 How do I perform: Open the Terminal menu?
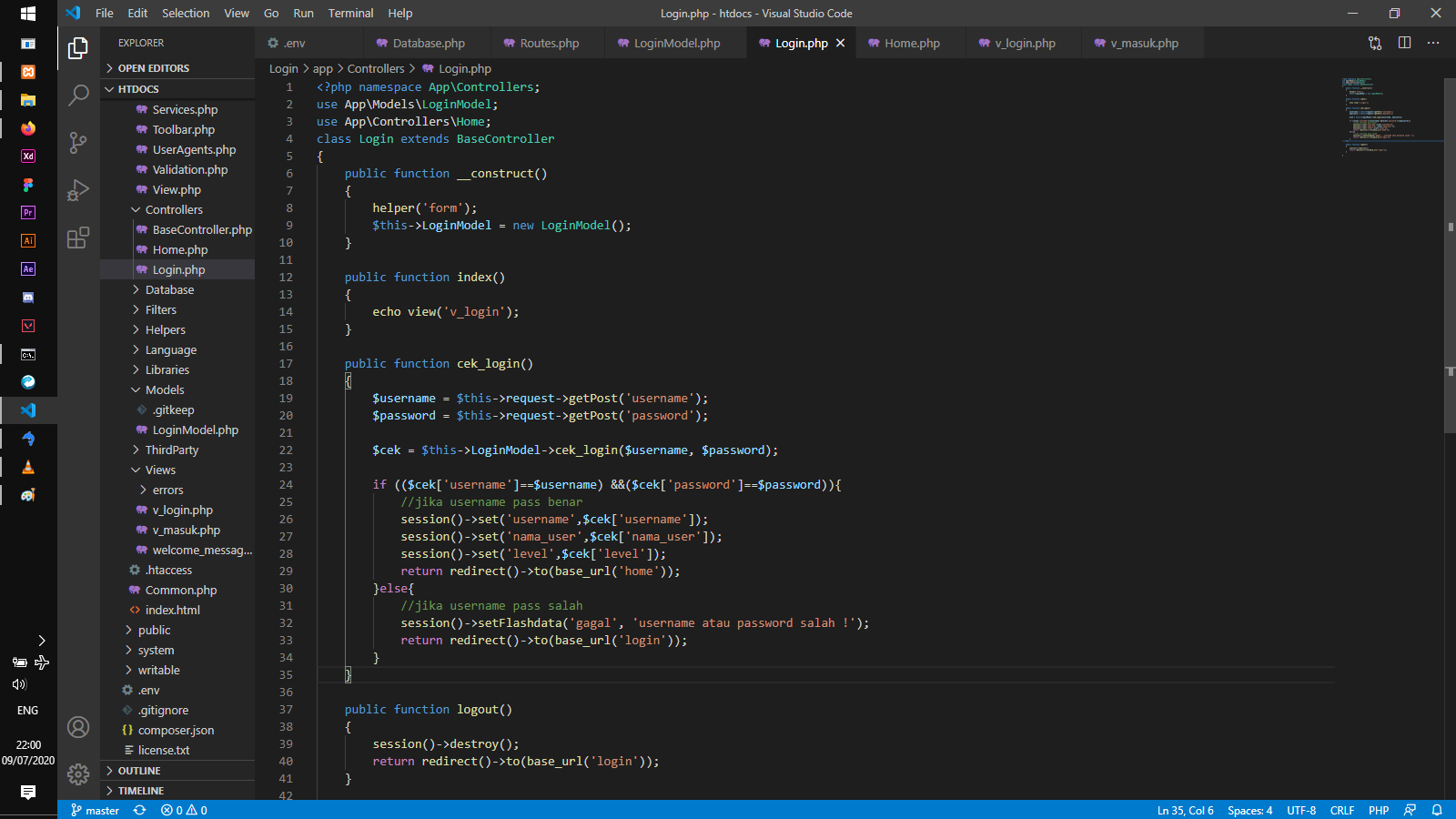[x=350, y=13]
